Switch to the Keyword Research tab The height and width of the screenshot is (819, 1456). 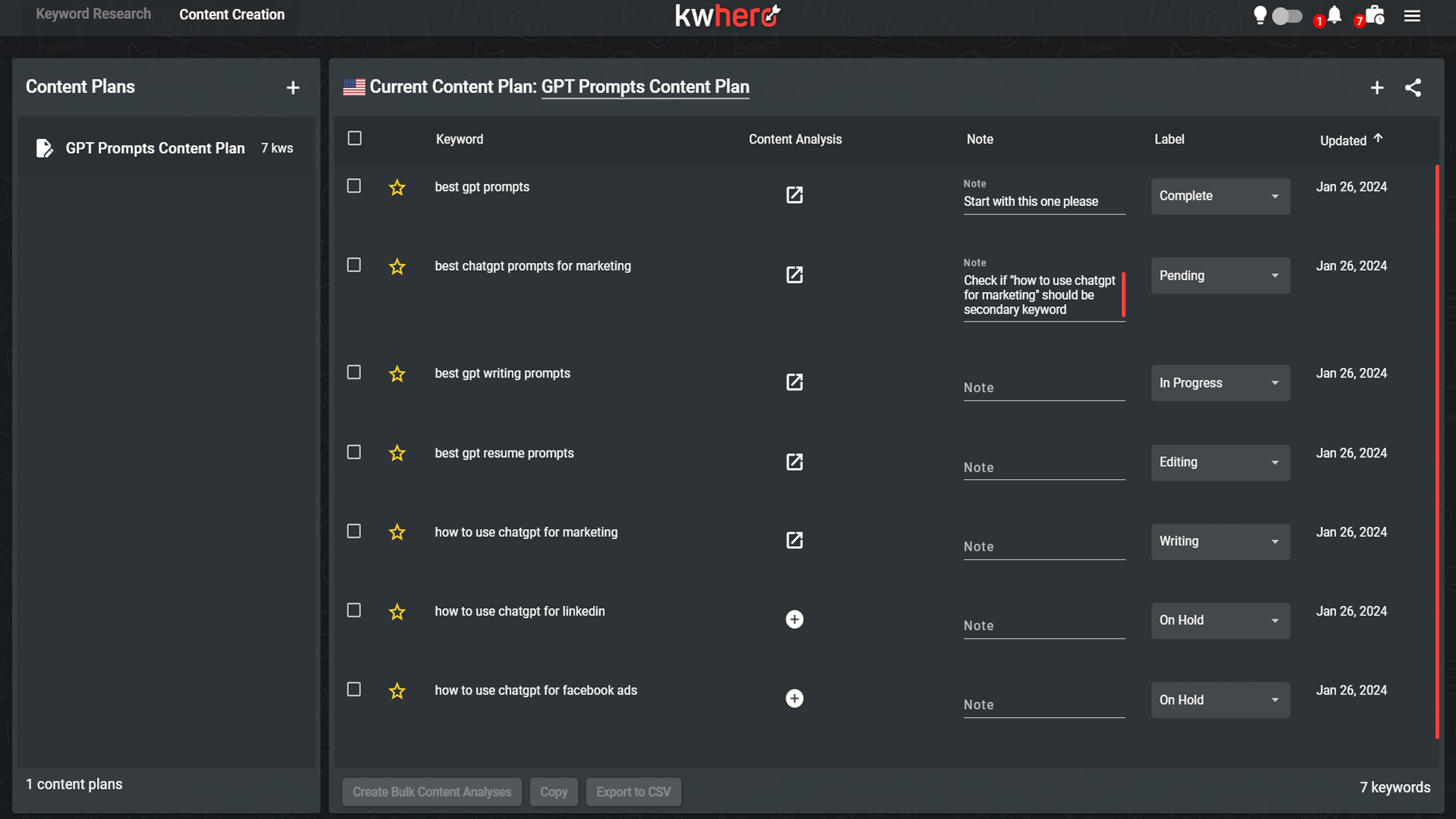coord(92,14)
